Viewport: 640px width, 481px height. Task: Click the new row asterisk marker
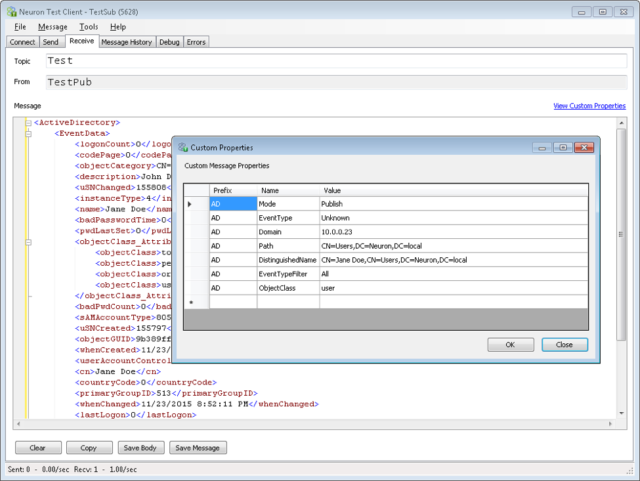tap(191, 301)
